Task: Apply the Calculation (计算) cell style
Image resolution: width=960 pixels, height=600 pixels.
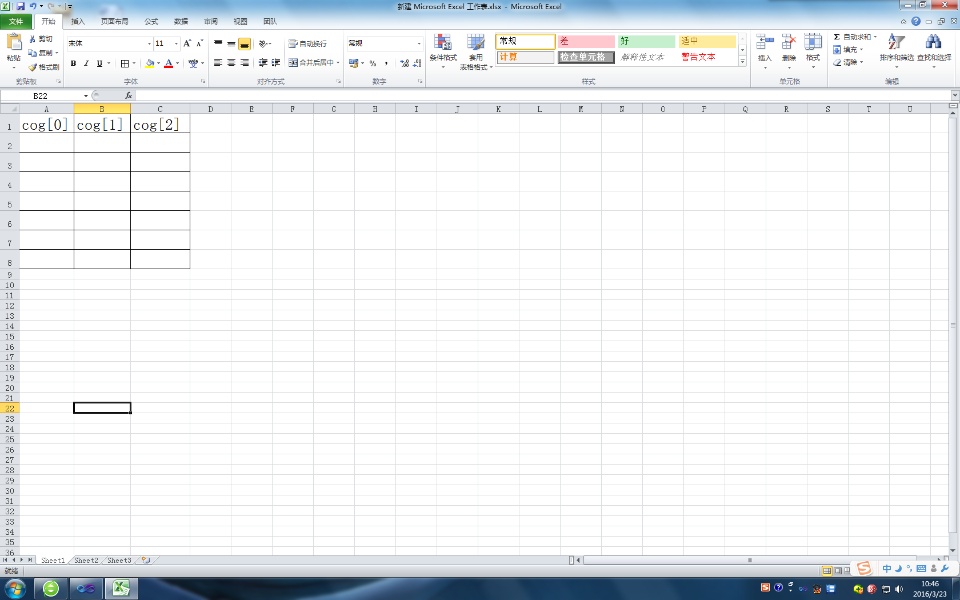Action: click(525, 57)
